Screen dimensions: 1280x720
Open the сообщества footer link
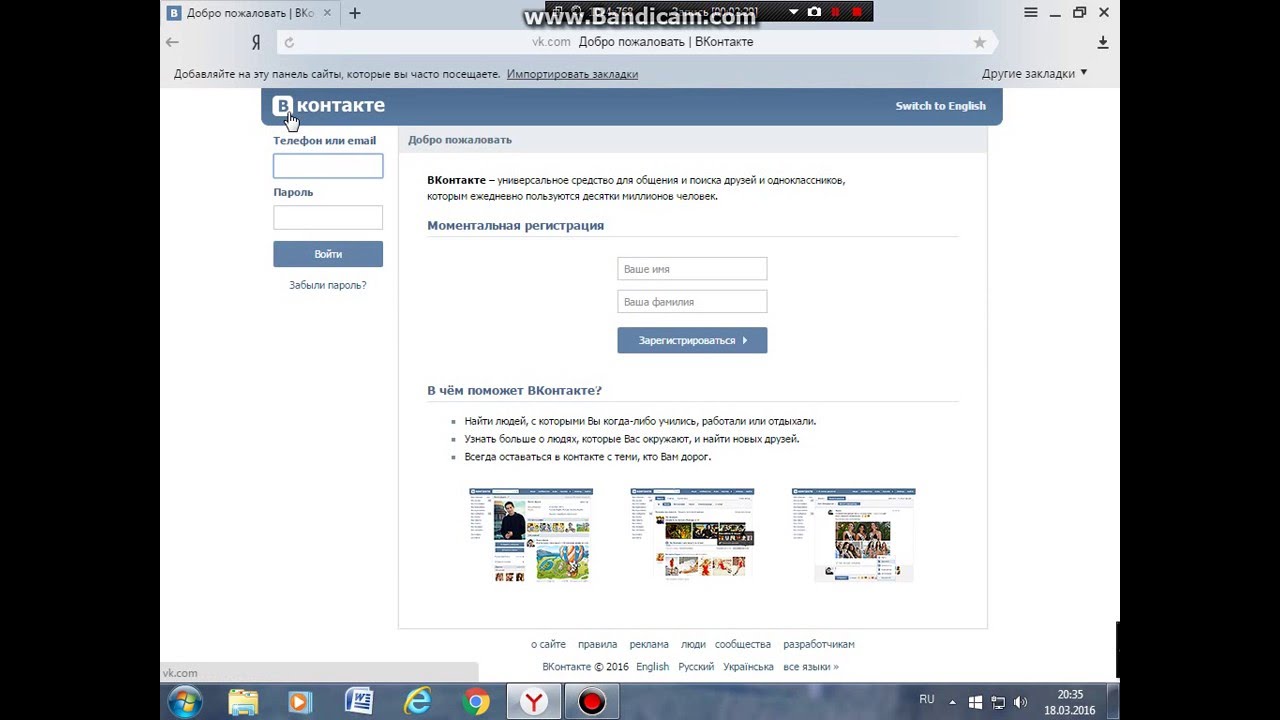743,644
